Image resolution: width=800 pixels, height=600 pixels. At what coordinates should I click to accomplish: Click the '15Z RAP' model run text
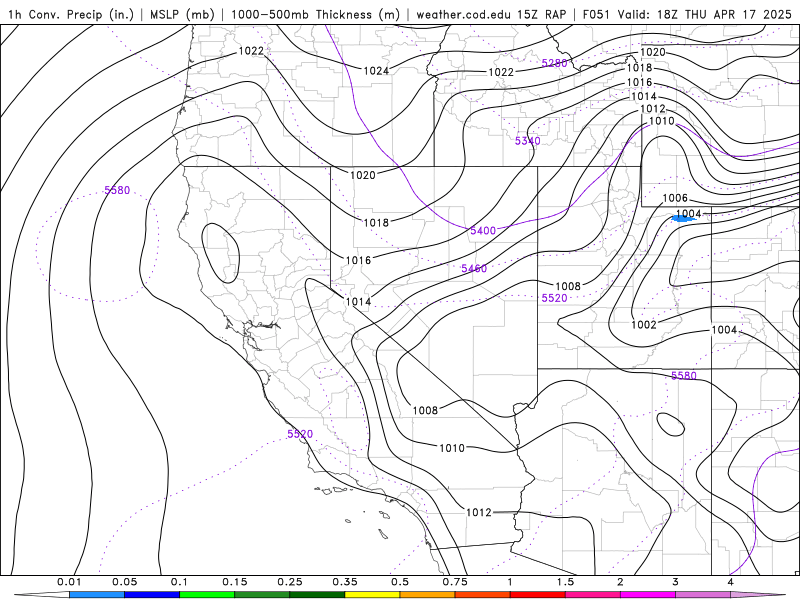pyautogui.click(x=541, y=14)
